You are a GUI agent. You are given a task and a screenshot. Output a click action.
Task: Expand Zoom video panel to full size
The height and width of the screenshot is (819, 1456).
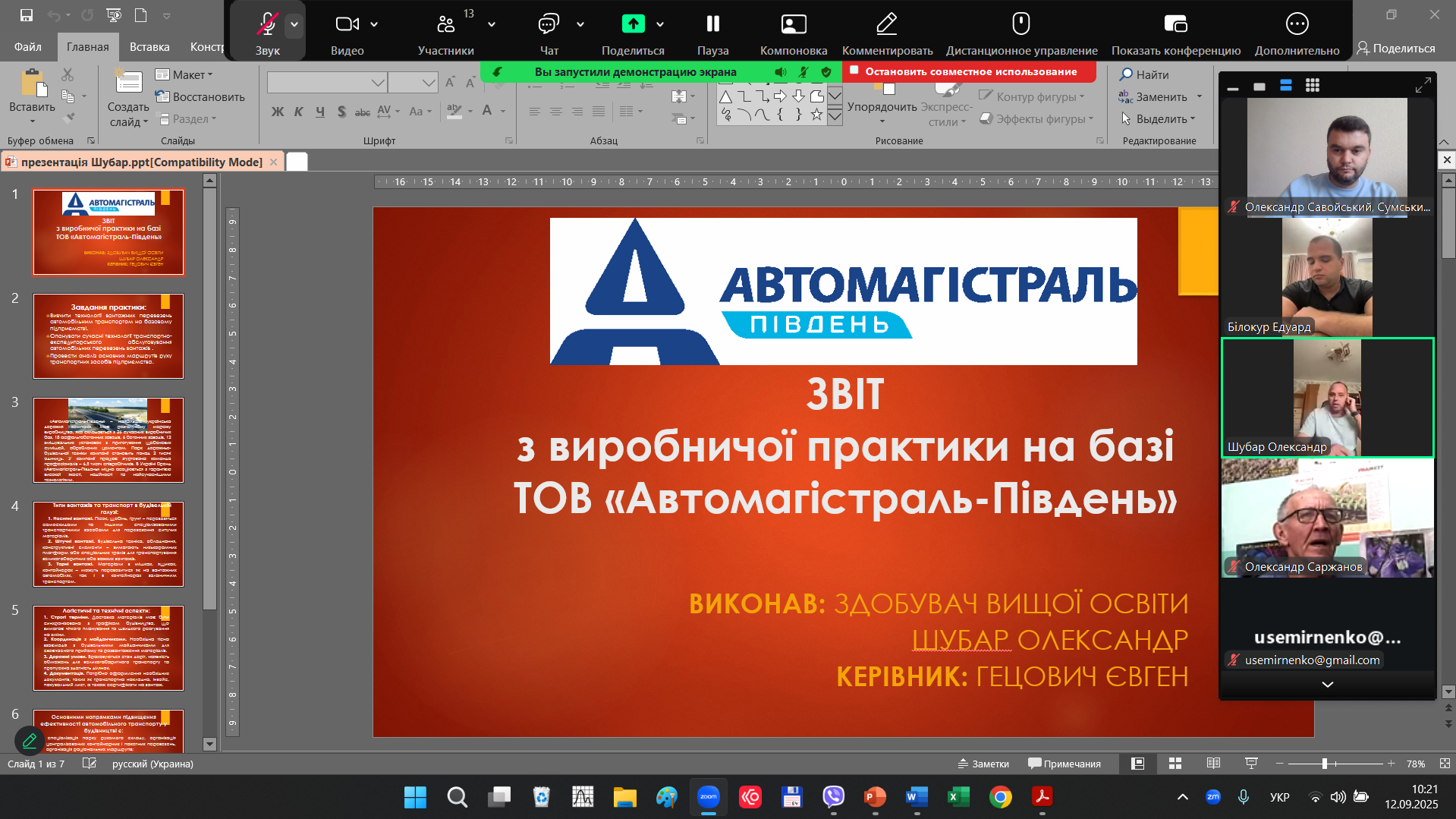1423,86
